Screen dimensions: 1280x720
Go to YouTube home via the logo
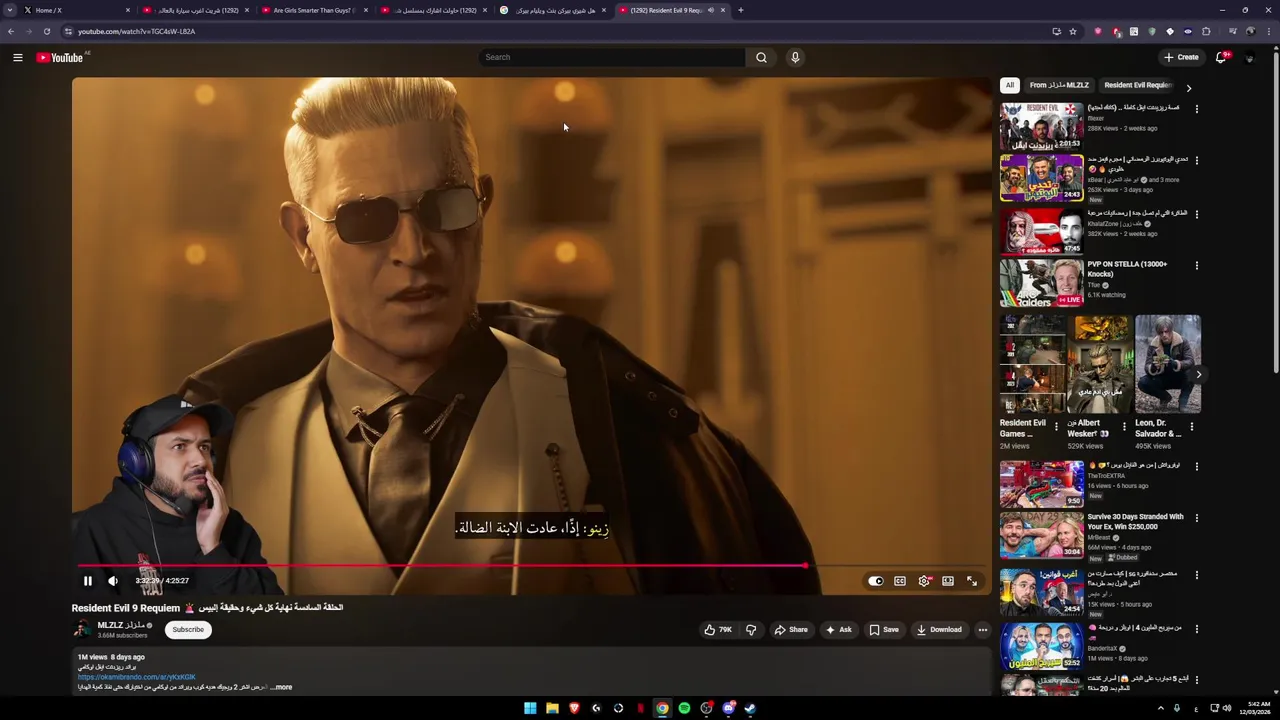(x=60, y=57)
